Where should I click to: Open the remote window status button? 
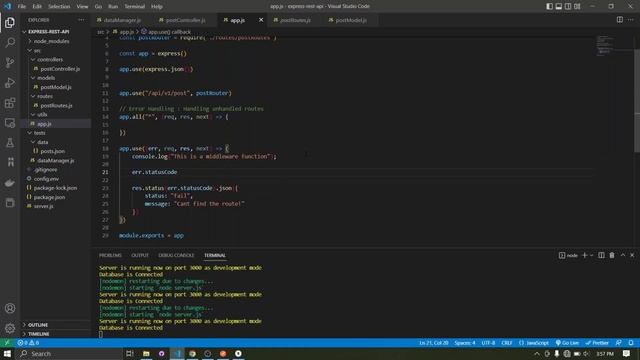7,343
